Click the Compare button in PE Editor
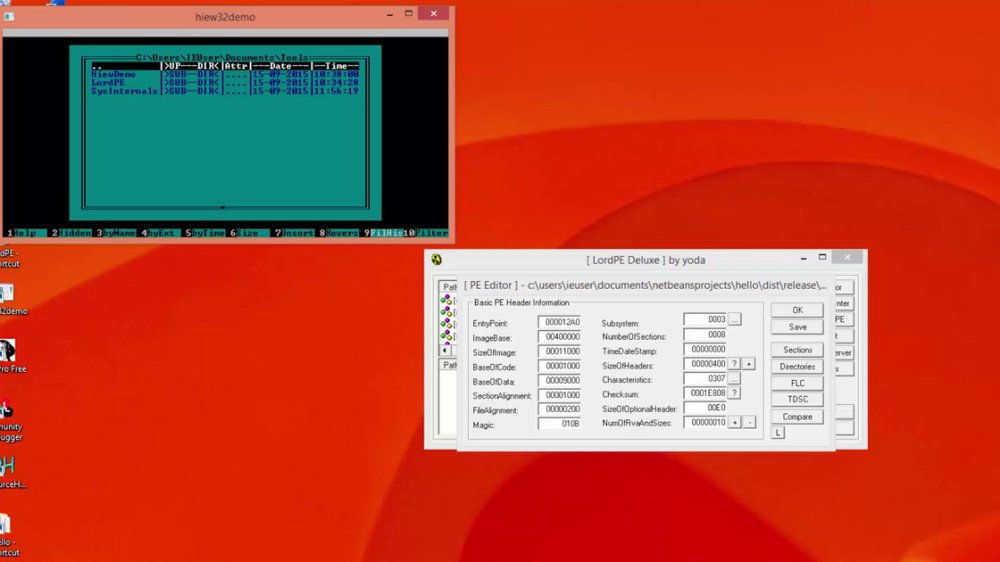 point(797,417)
